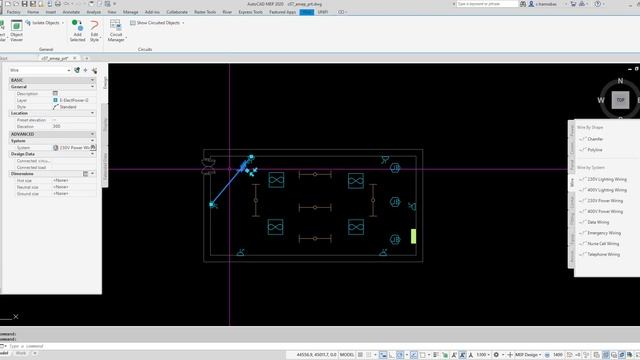Collapse the Location properties group
Viewport: 640px width, 360px height.
coord(92,113)
